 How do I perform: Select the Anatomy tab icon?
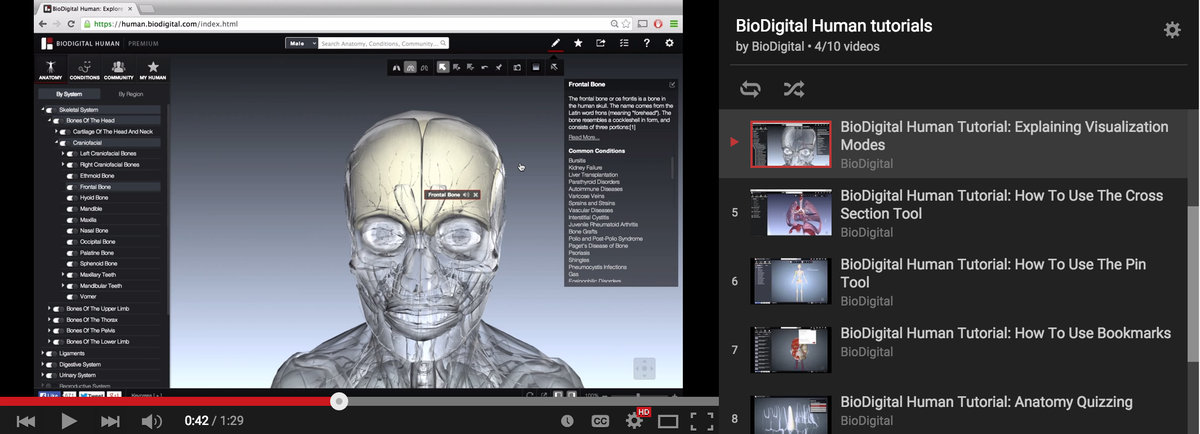click(x=50, y=70)
